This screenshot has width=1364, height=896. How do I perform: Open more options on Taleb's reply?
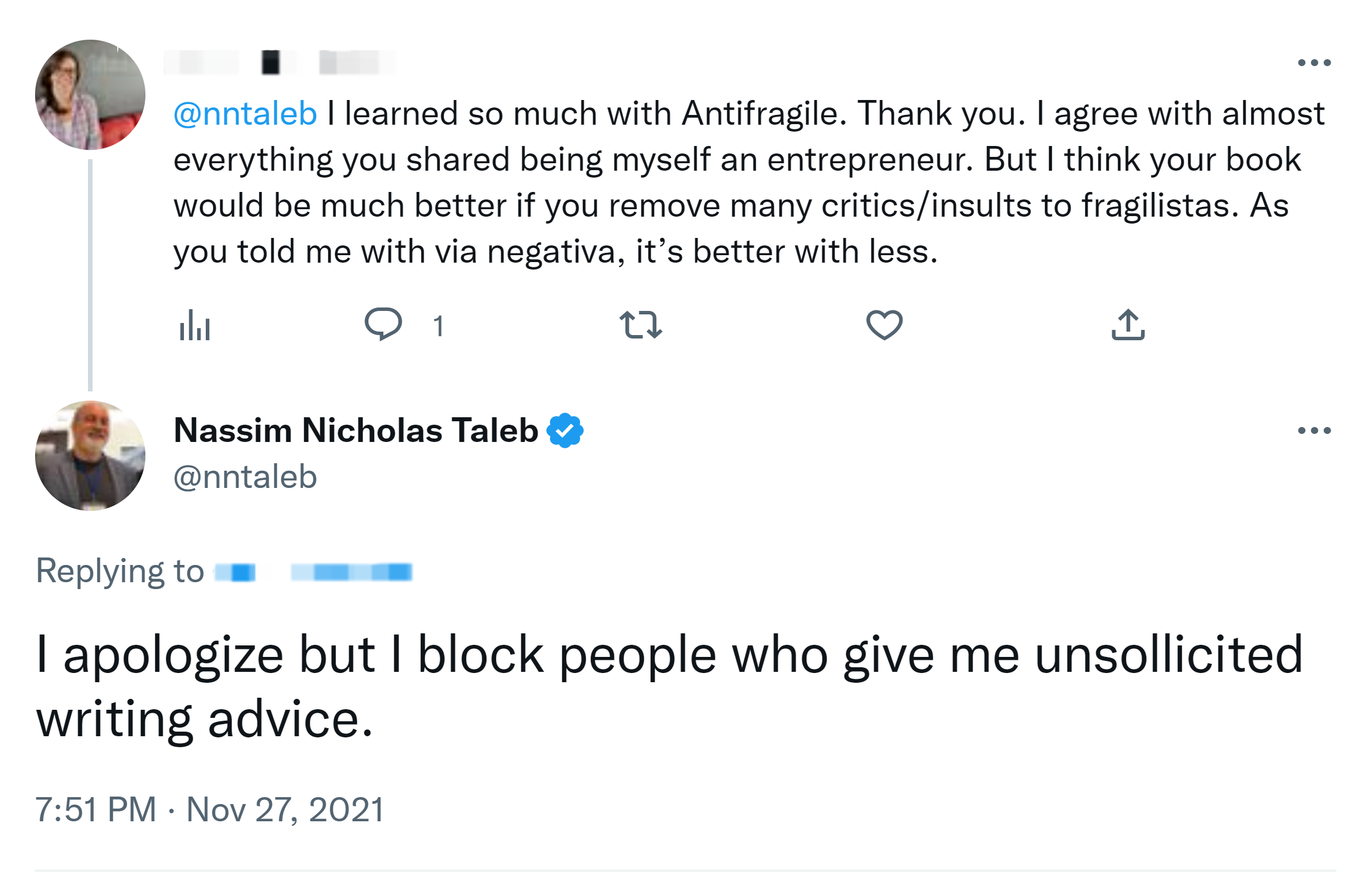click(x=1314, y=430)
